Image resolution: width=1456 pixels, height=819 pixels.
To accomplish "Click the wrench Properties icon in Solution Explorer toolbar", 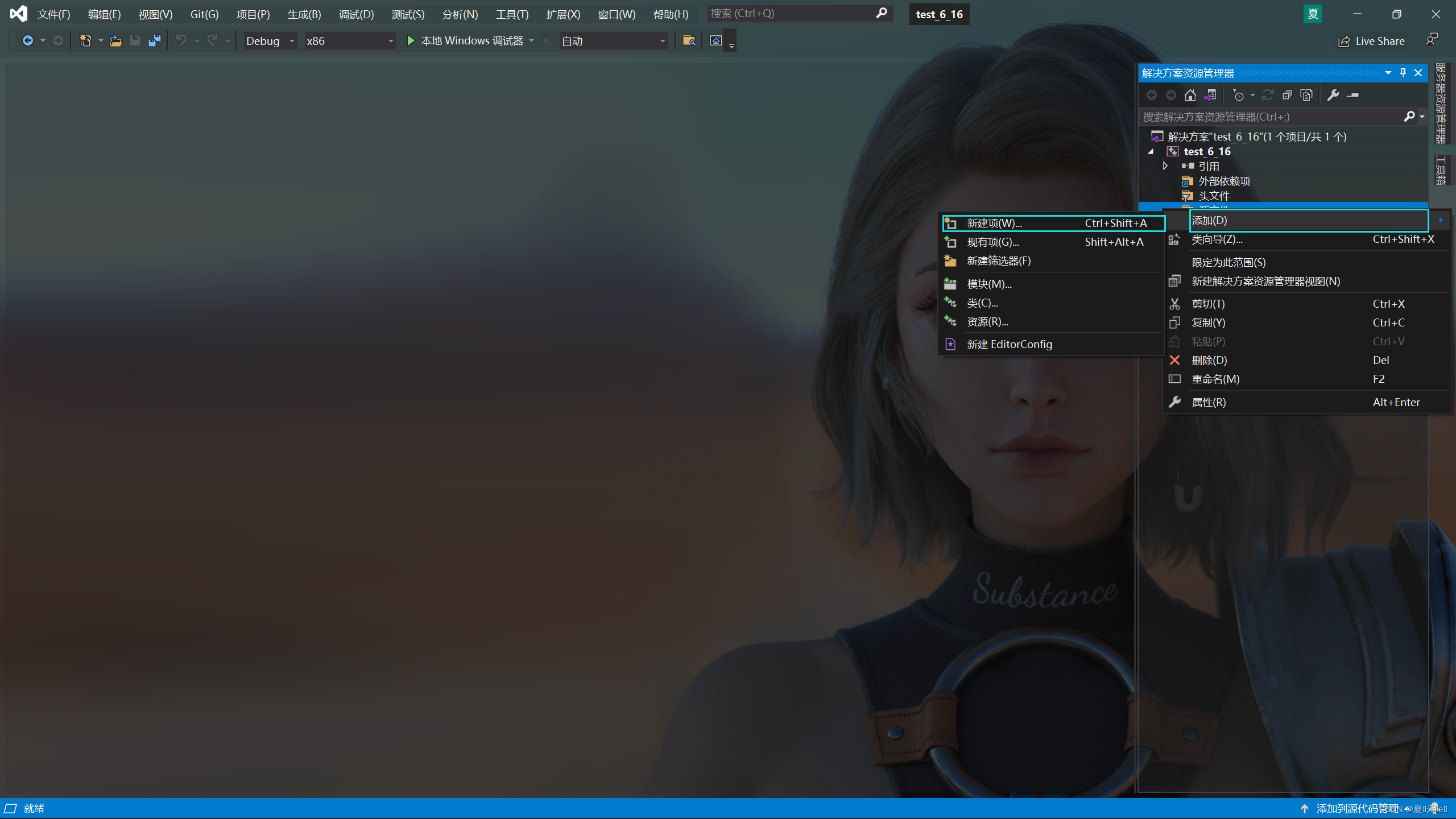I will pyautogui.click(x=1333, y=95).
